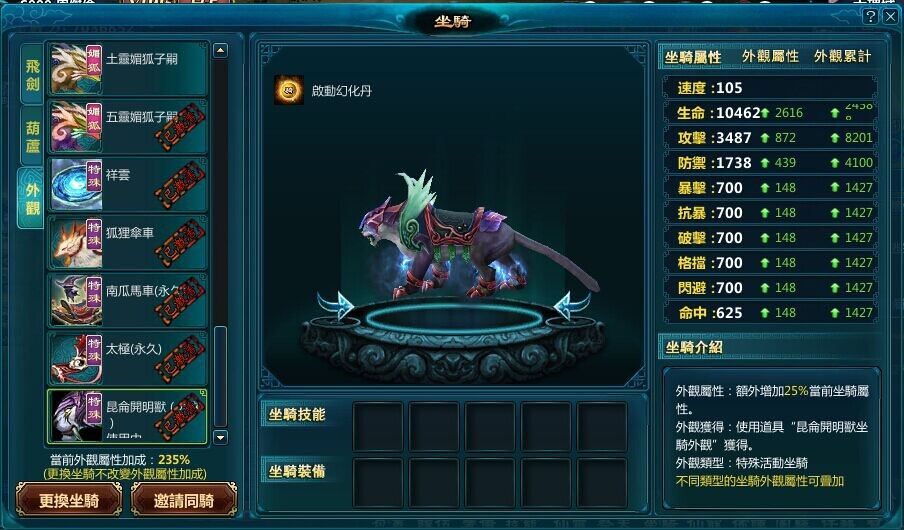Click the mount list scroll up arrow
This screenshot has width=904, height=530.
[x=220, y=51]
